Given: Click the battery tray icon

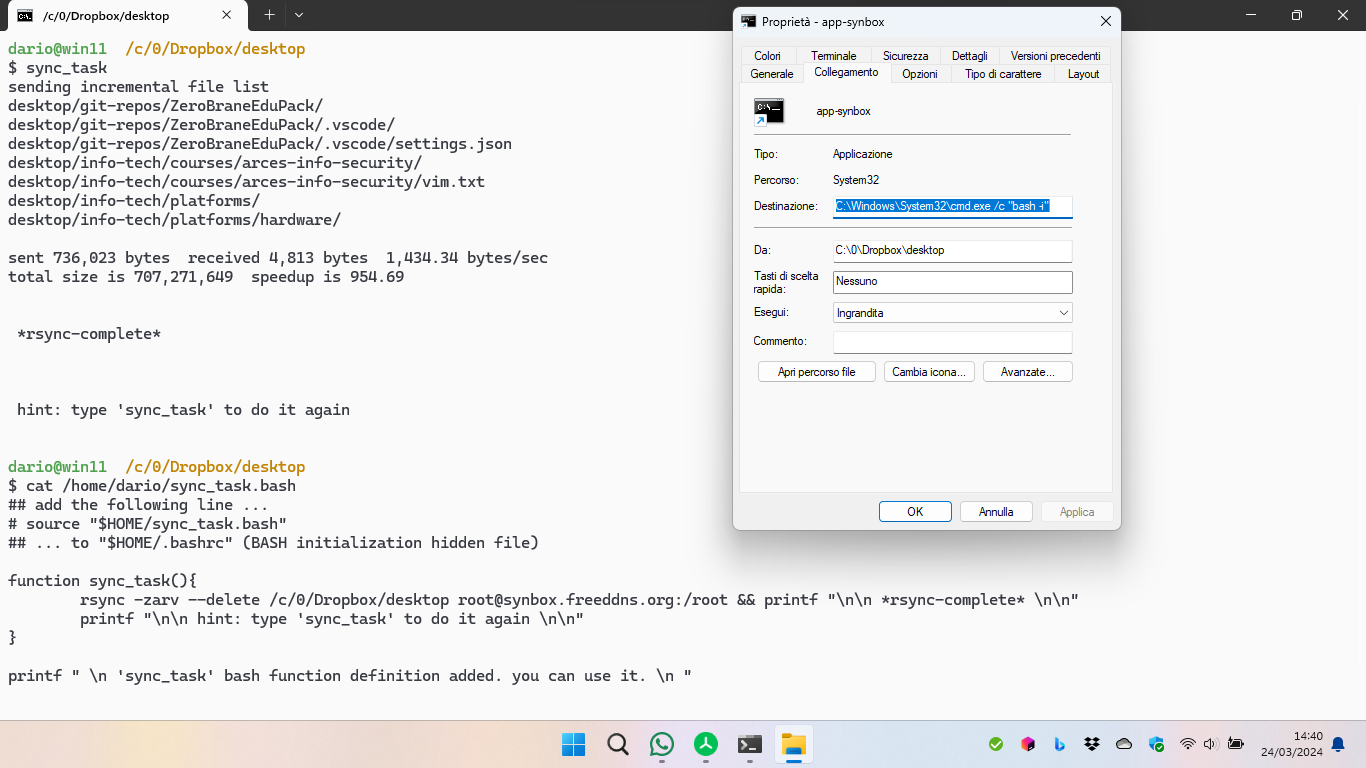Looking at the screenshot, I should click(1235, 744).
